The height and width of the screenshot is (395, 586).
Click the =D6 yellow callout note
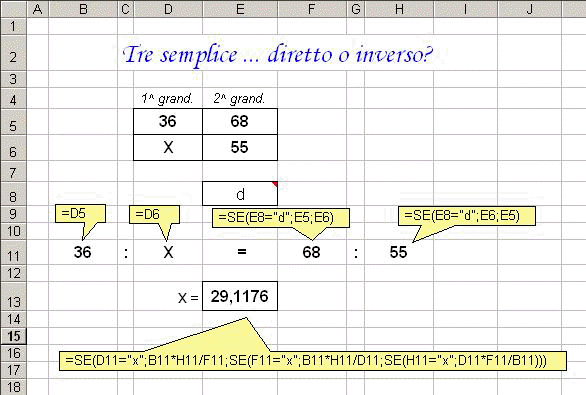tap(154, 215)
